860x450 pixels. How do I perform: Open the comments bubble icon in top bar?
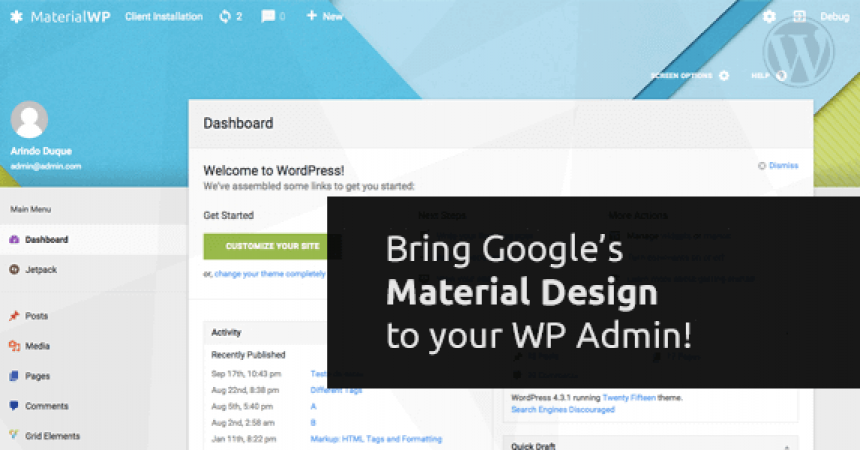coord(268,16)
